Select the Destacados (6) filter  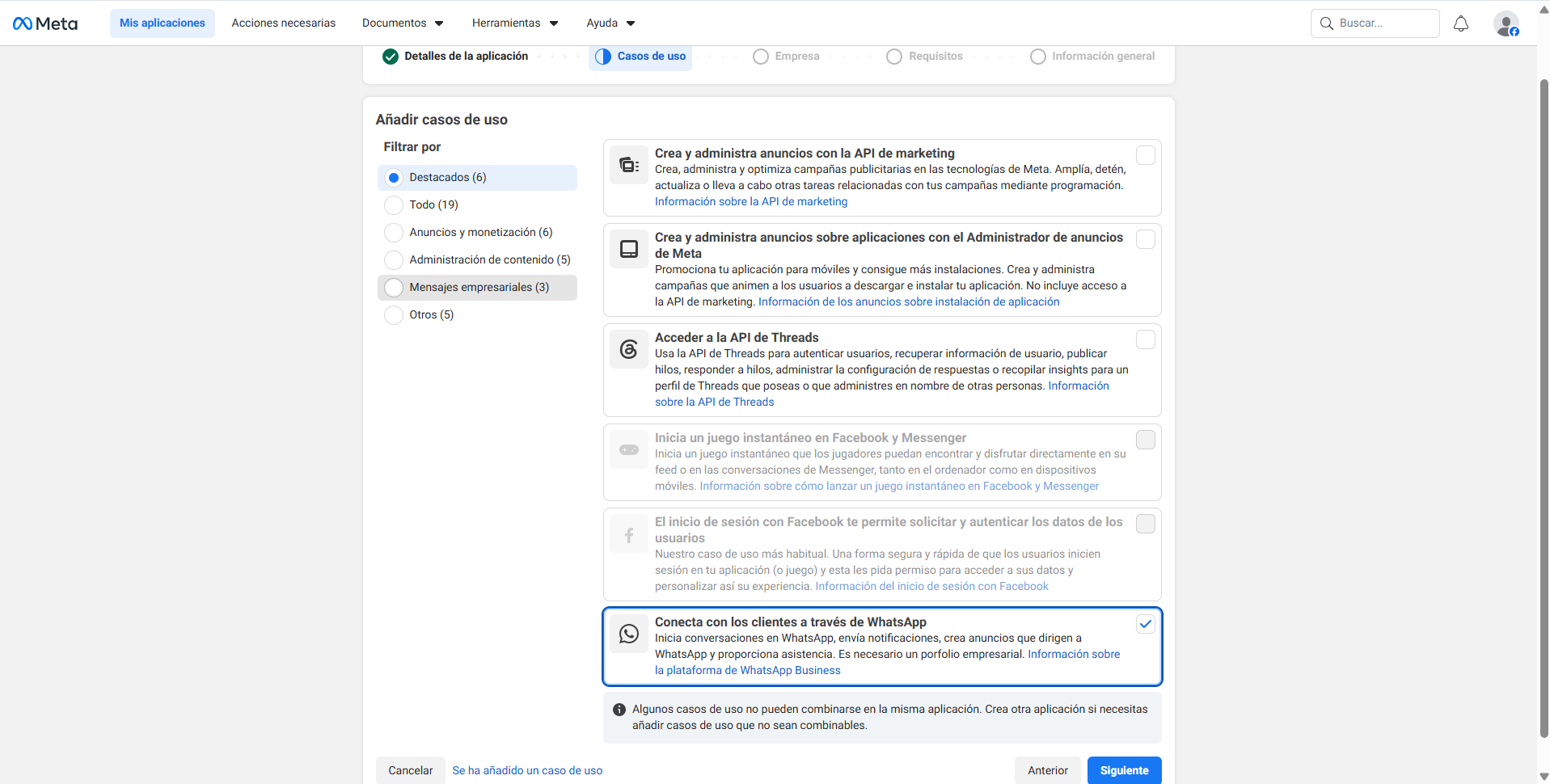(x=477, y=178)
